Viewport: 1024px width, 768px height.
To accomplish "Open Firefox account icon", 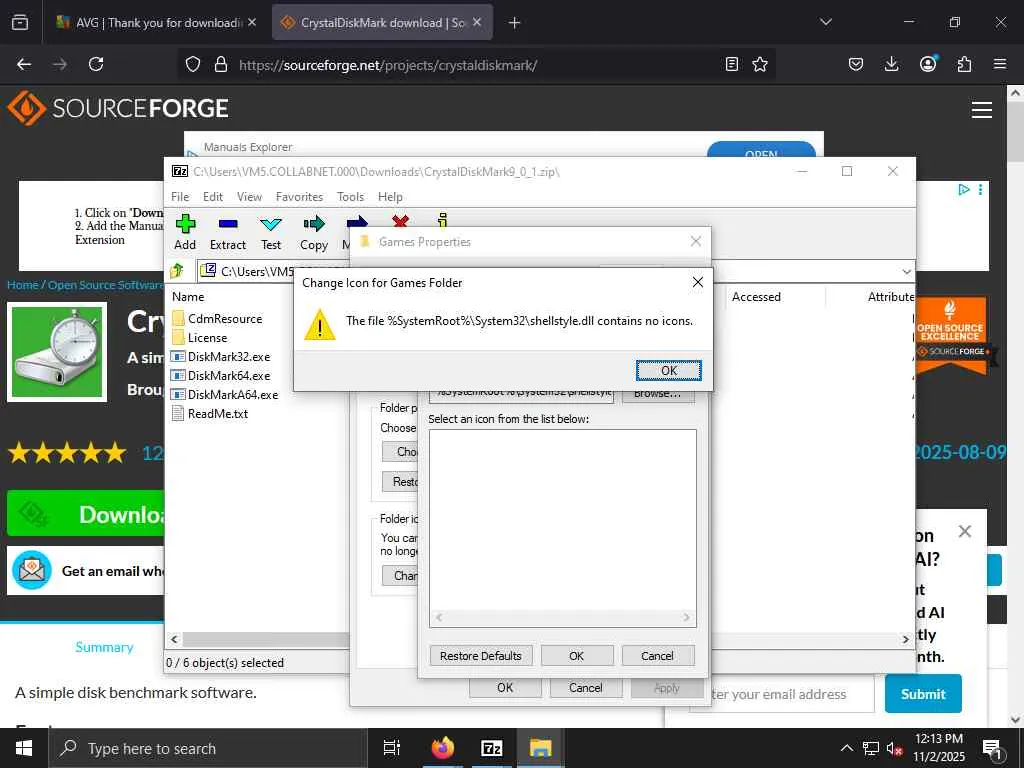I will coord(928,63).
